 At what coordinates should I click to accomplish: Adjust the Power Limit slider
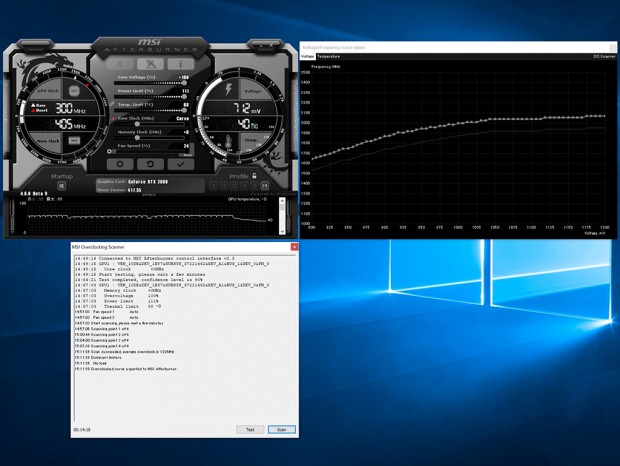click(150, 96)
